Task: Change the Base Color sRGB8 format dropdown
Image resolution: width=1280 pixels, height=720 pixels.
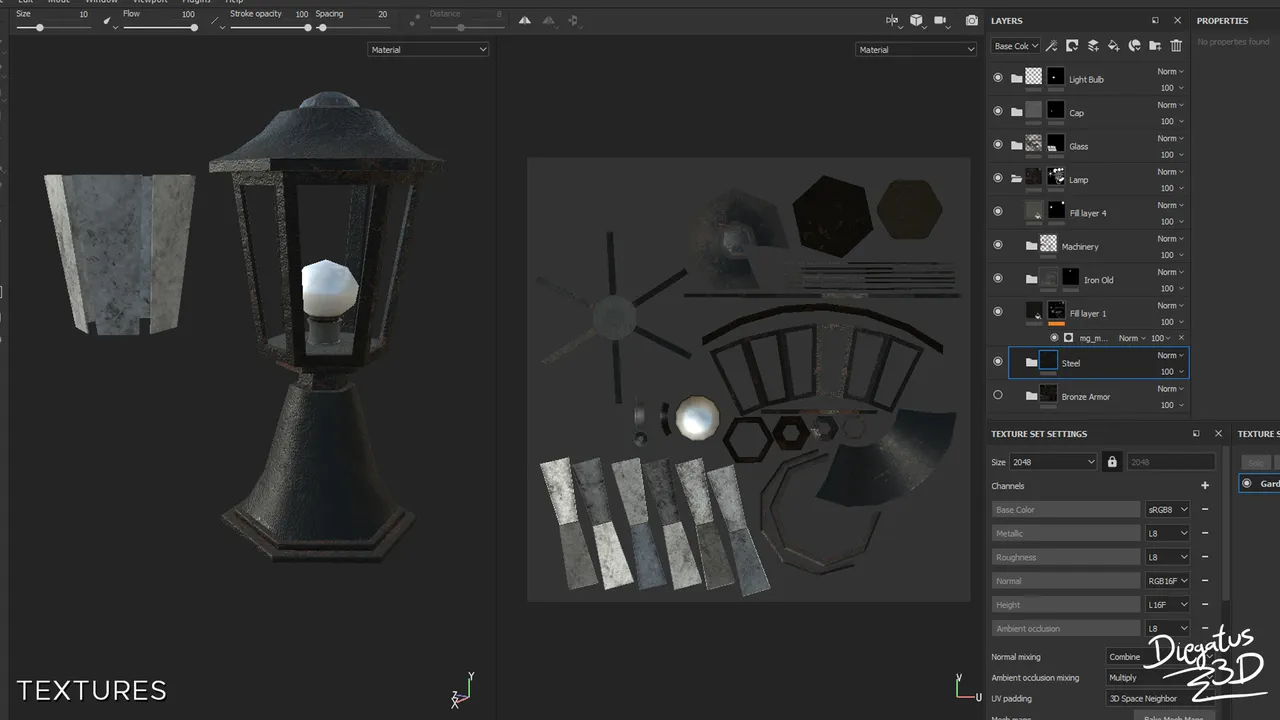Action: 1167,509
